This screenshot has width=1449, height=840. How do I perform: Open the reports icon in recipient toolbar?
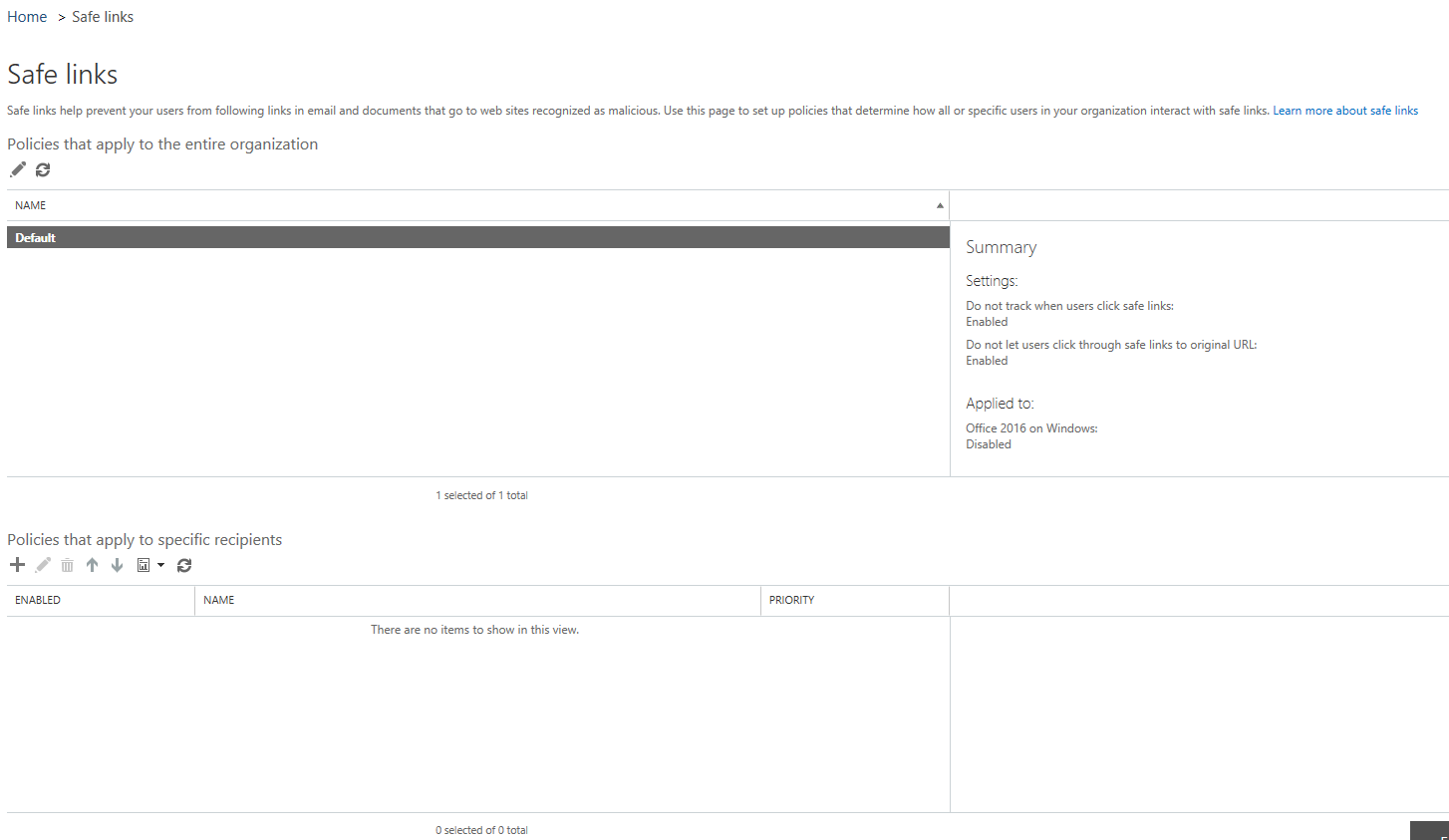coord(144,565)
